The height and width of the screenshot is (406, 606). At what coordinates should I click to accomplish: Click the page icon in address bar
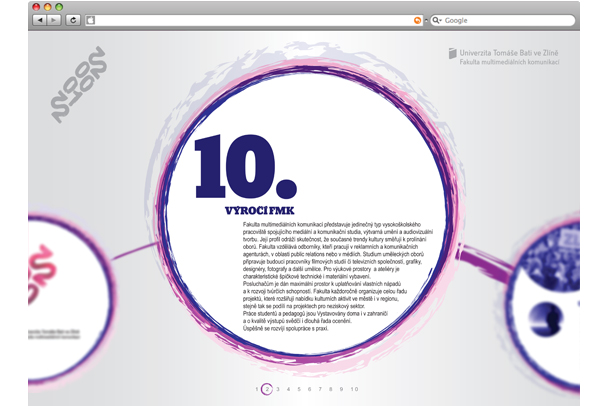[x=91, y=20]
